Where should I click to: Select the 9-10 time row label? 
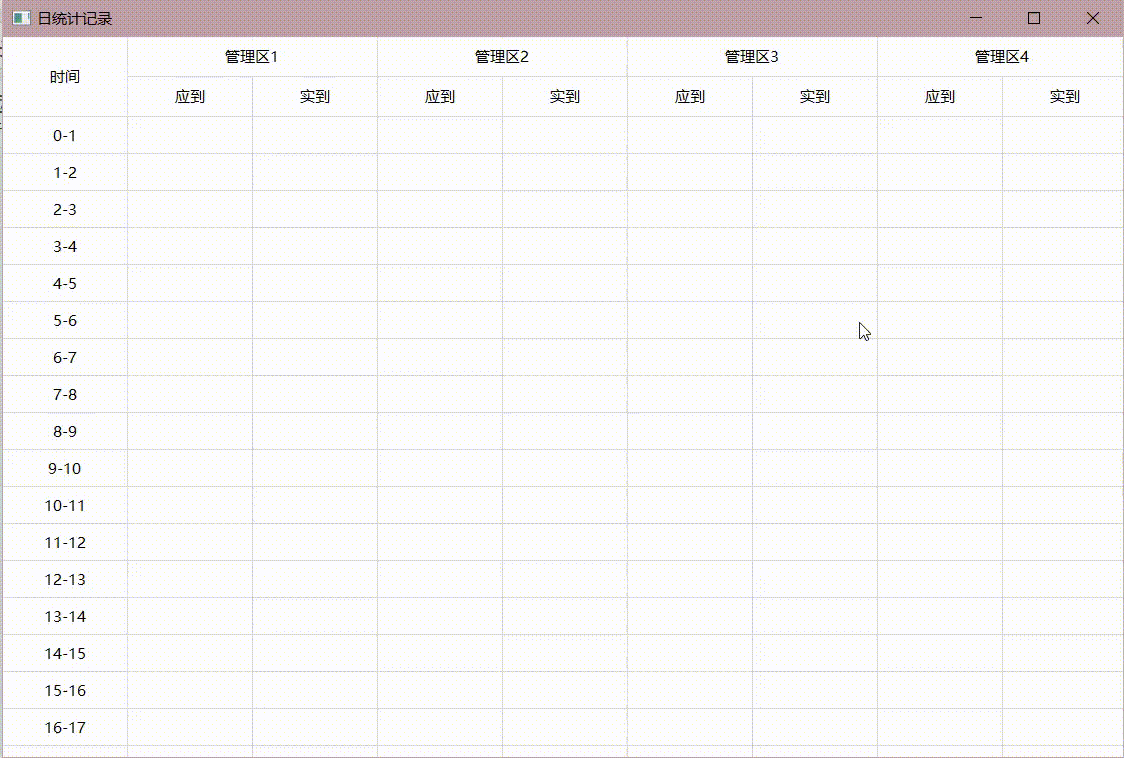coord(65,468)
